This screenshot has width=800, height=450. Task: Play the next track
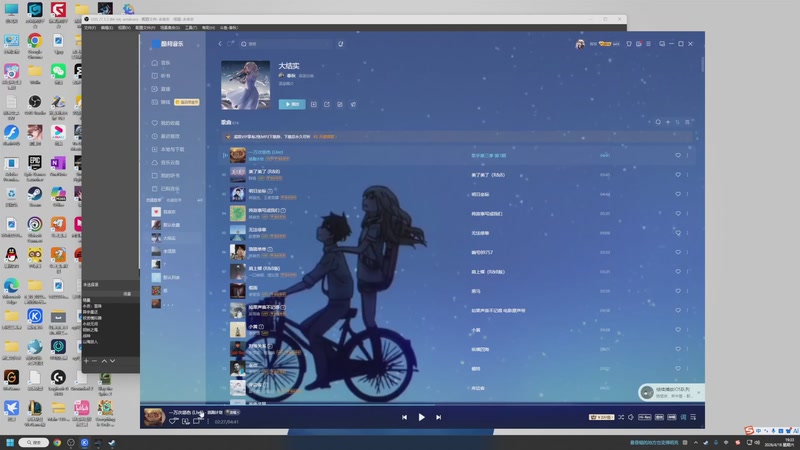click(x=438, y=417)
